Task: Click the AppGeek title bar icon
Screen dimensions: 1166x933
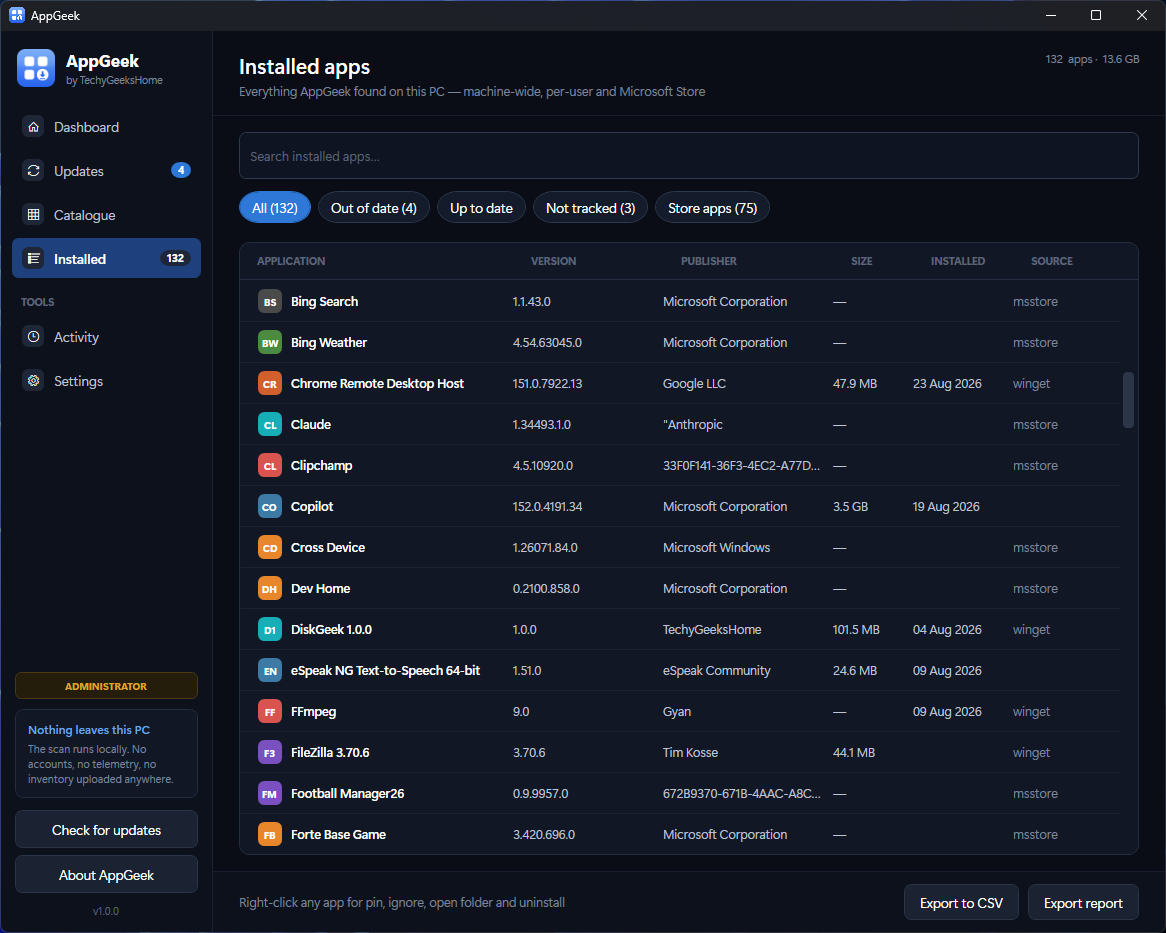Action: coord(16,15)
